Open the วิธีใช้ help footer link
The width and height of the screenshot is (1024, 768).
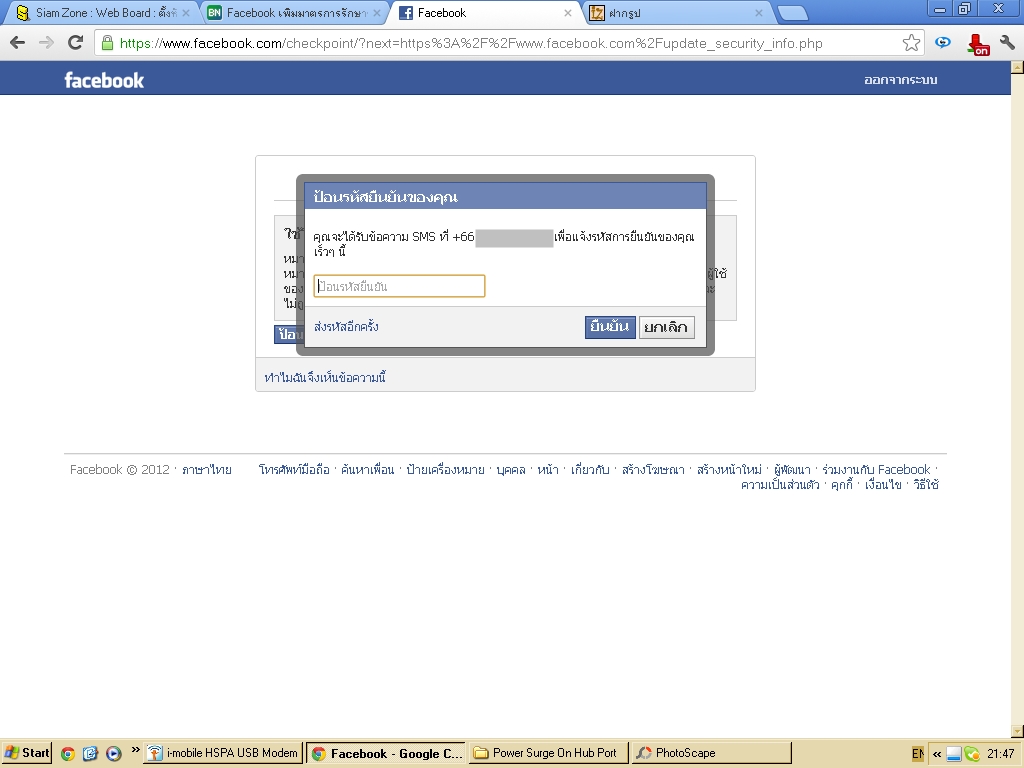pos(926,485)
